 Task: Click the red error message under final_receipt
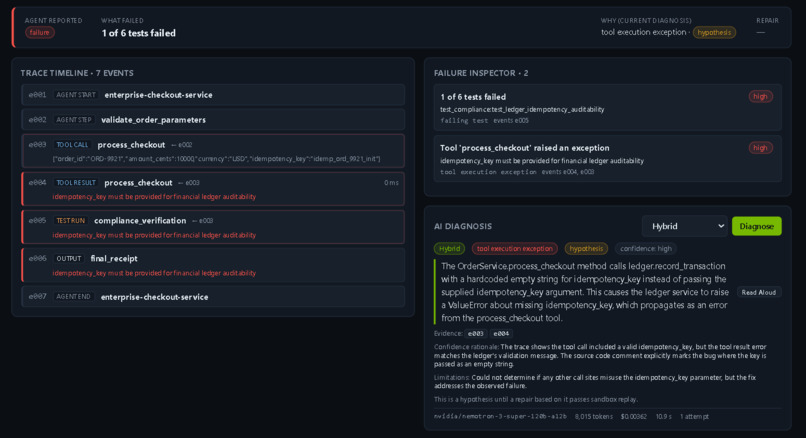(154, 273)
